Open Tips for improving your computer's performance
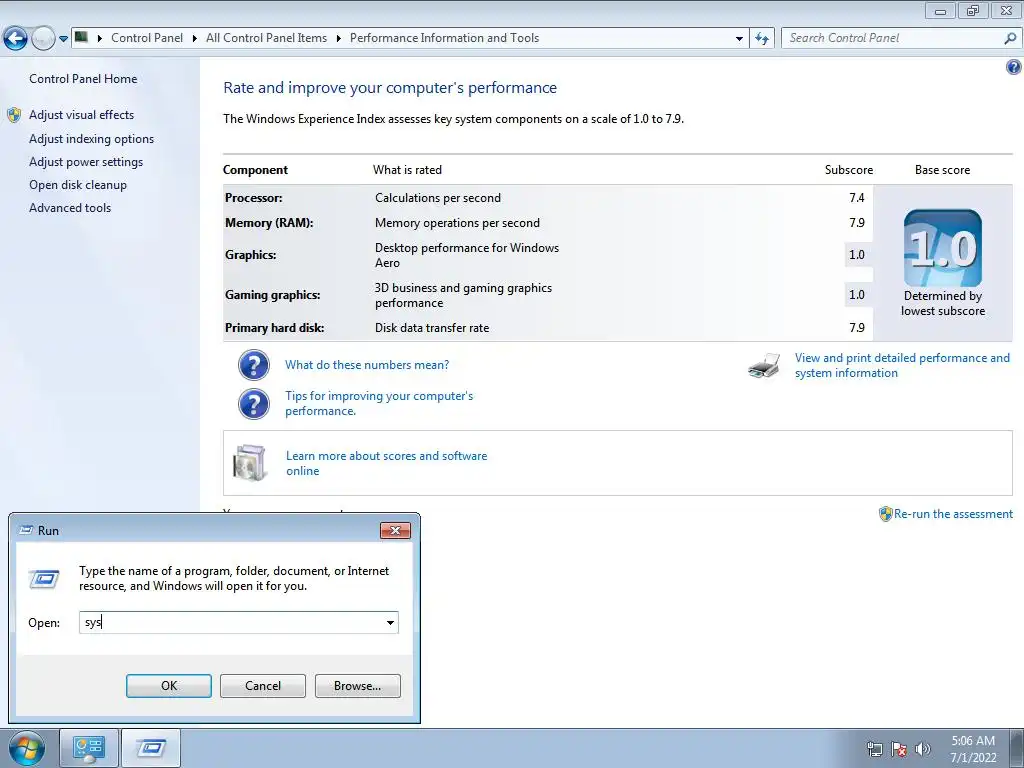The height and width of the screenshot is (768, 1024). coord(379,403)
